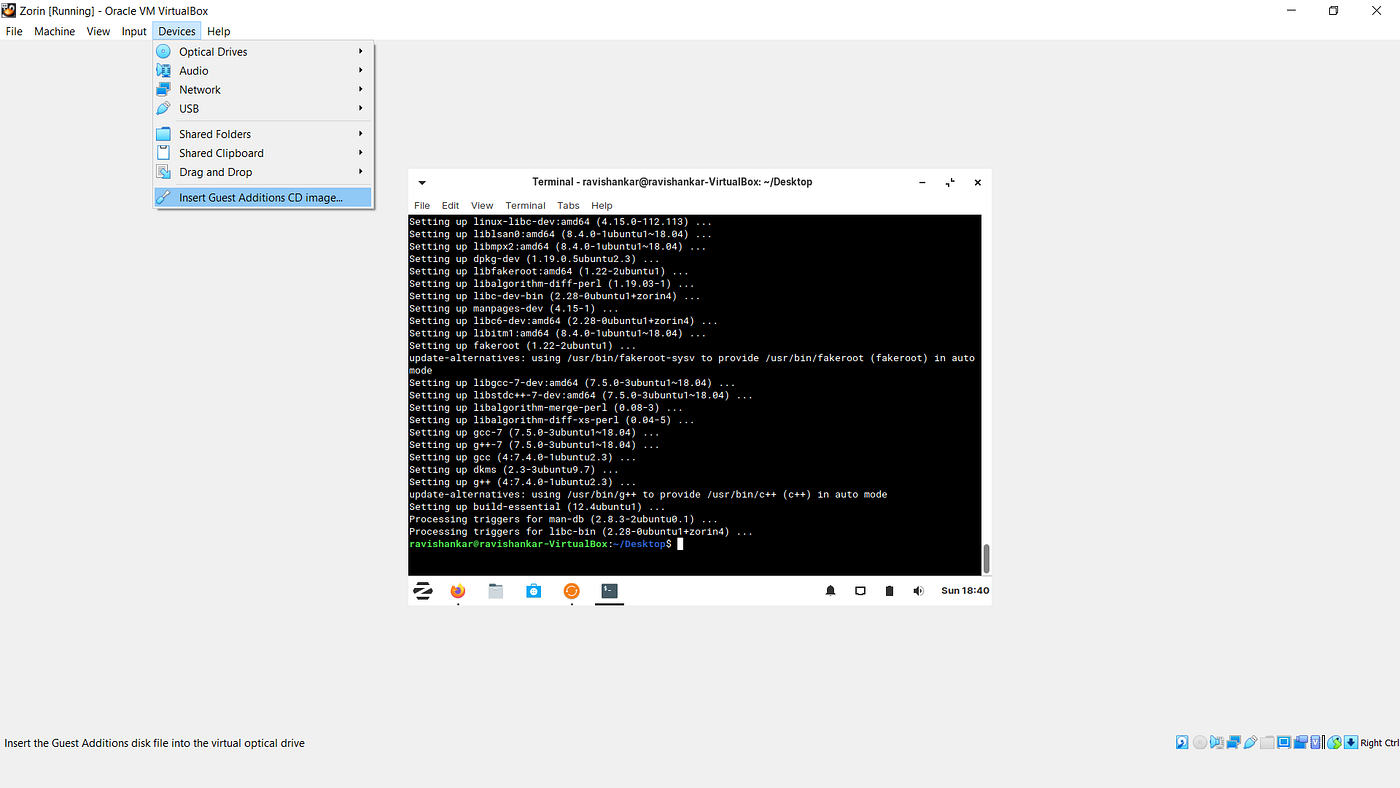Open the Terminal window's Edit menu

pos(451,205)
